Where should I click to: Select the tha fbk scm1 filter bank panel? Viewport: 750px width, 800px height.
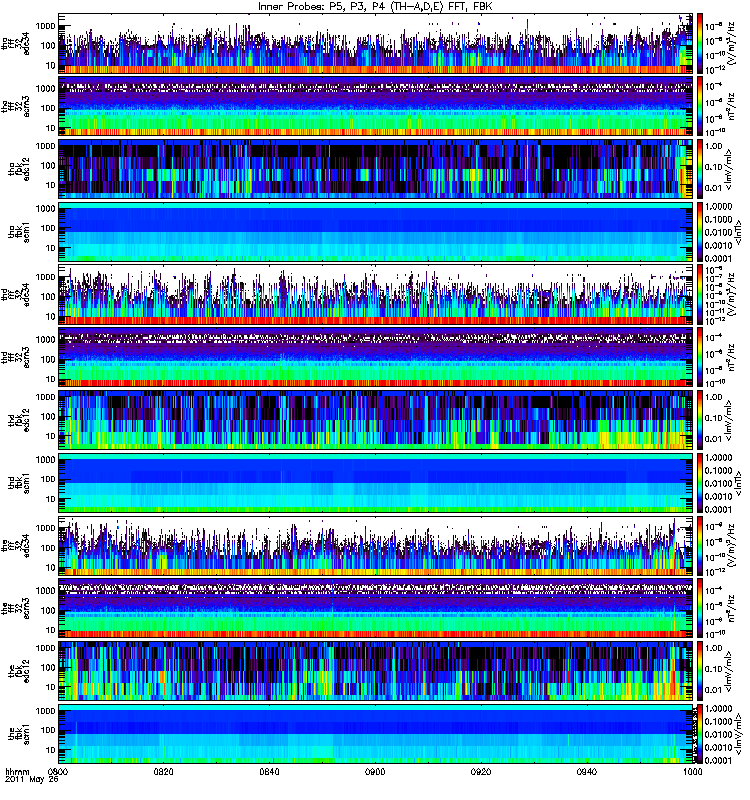coord(375,232)
